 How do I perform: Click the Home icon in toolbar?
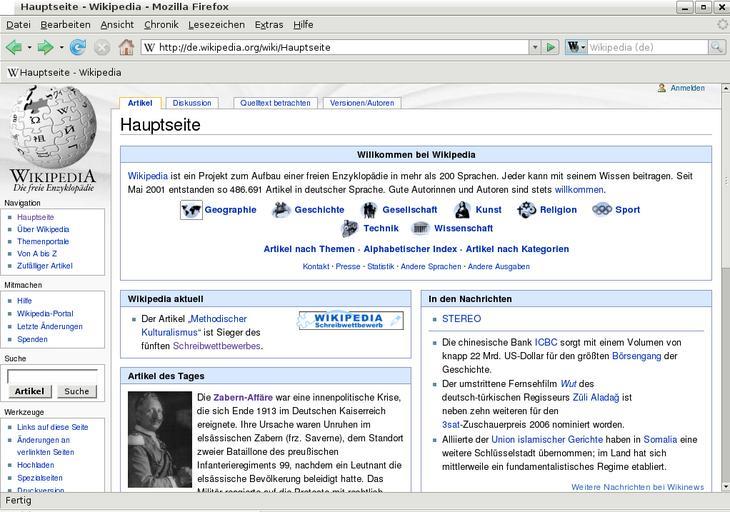click(126, 47)
